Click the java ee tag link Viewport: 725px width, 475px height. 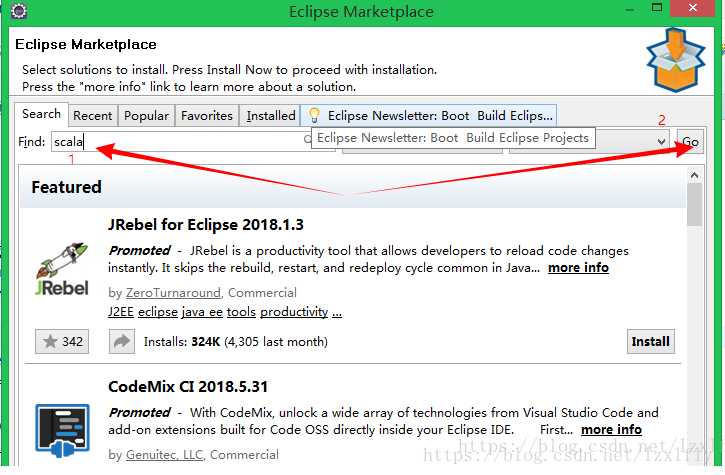(x=202, y=312)
